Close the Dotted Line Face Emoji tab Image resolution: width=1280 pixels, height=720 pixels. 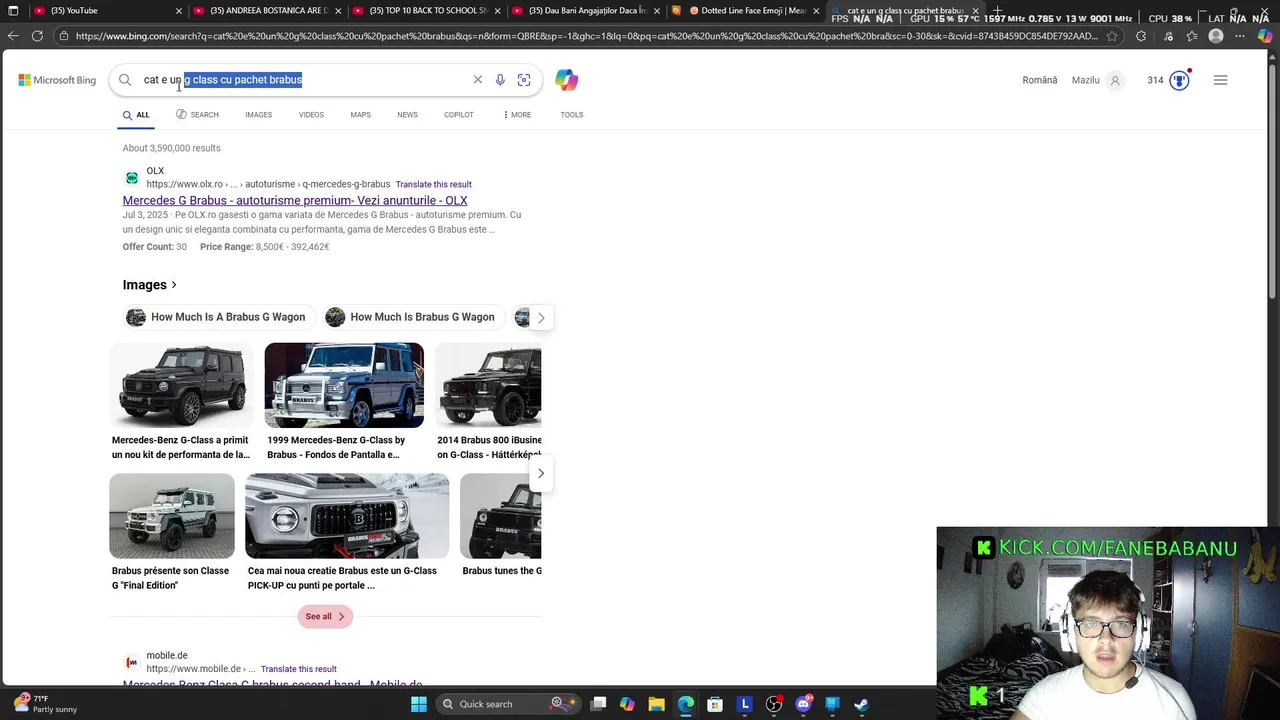click(x=816, y=10)
